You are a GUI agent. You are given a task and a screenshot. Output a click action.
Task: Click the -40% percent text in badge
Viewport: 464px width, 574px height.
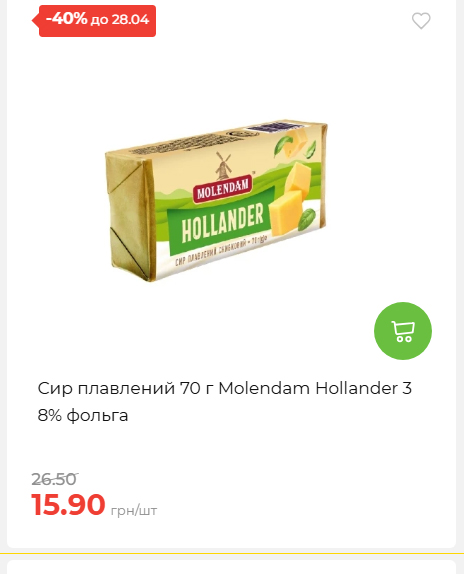67,18
